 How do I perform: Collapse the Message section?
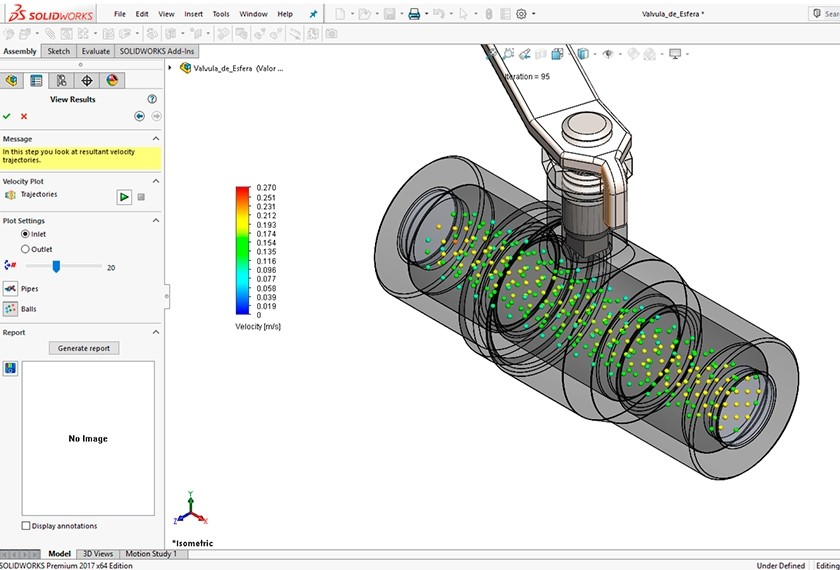tap(155, 139)
